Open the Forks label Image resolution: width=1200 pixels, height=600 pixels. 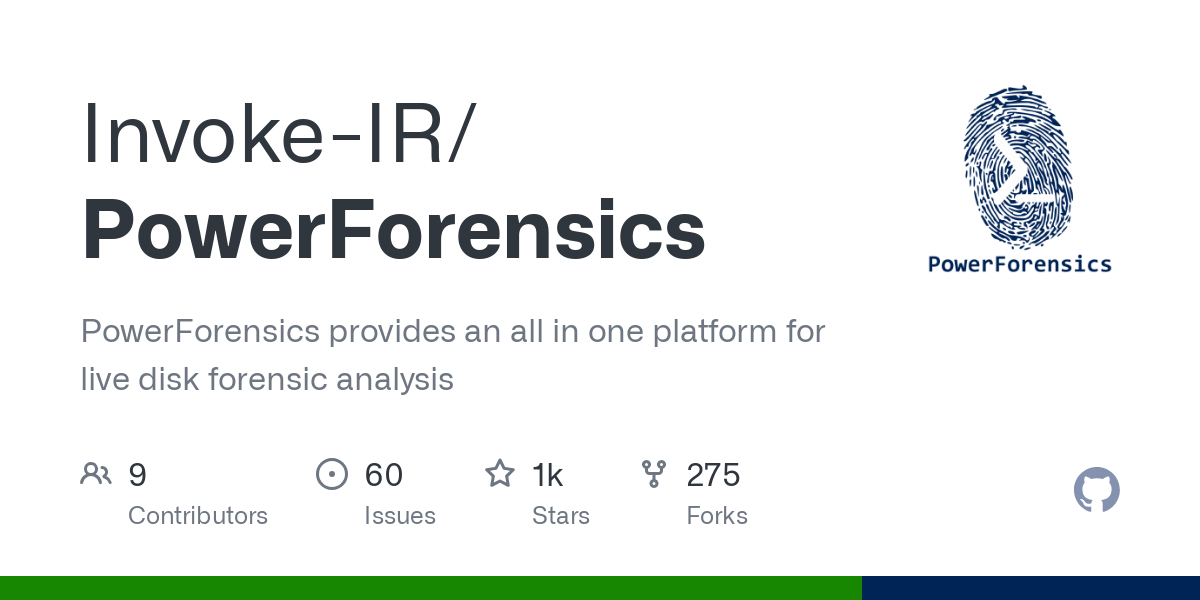(x=717, y=516)
